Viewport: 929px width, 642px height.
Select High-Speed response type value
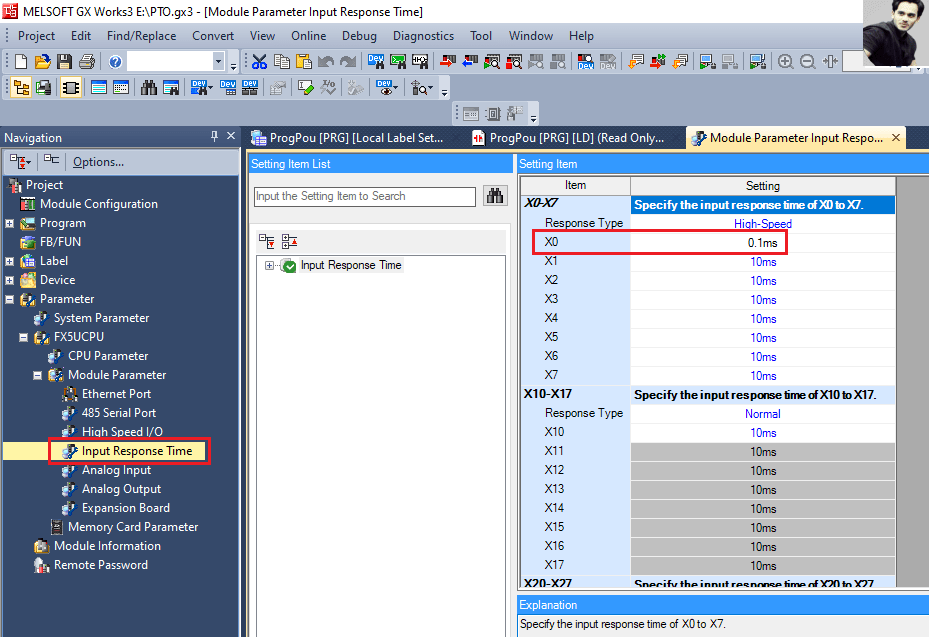click(x=763, y=223)
